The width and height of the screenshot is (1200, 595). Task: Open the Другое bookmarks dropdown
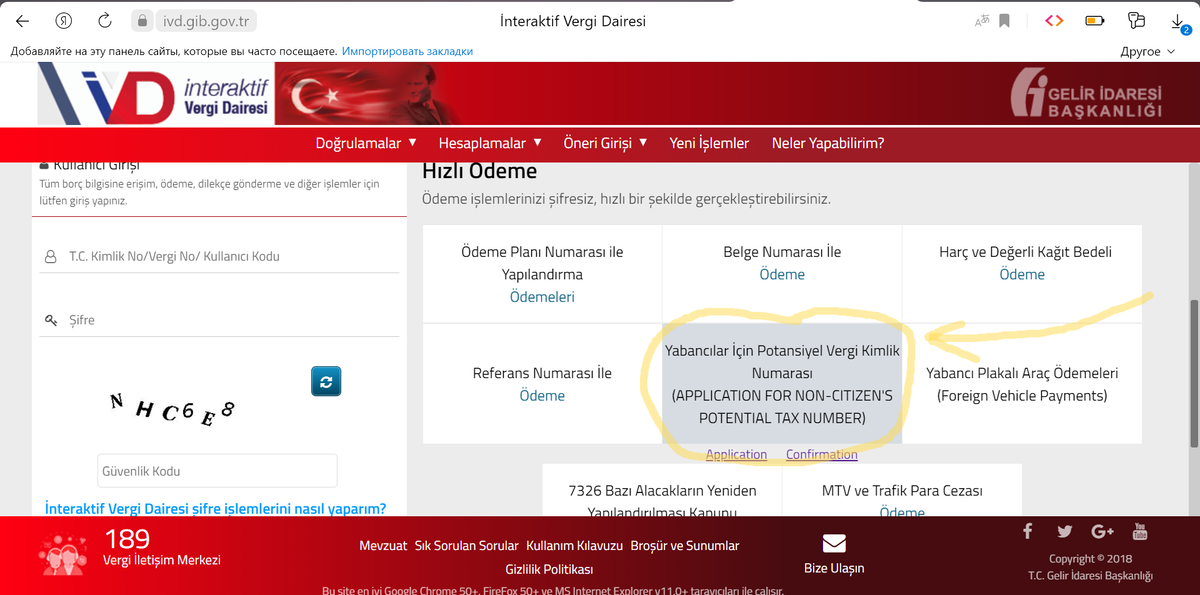[x=1147, y=51]
